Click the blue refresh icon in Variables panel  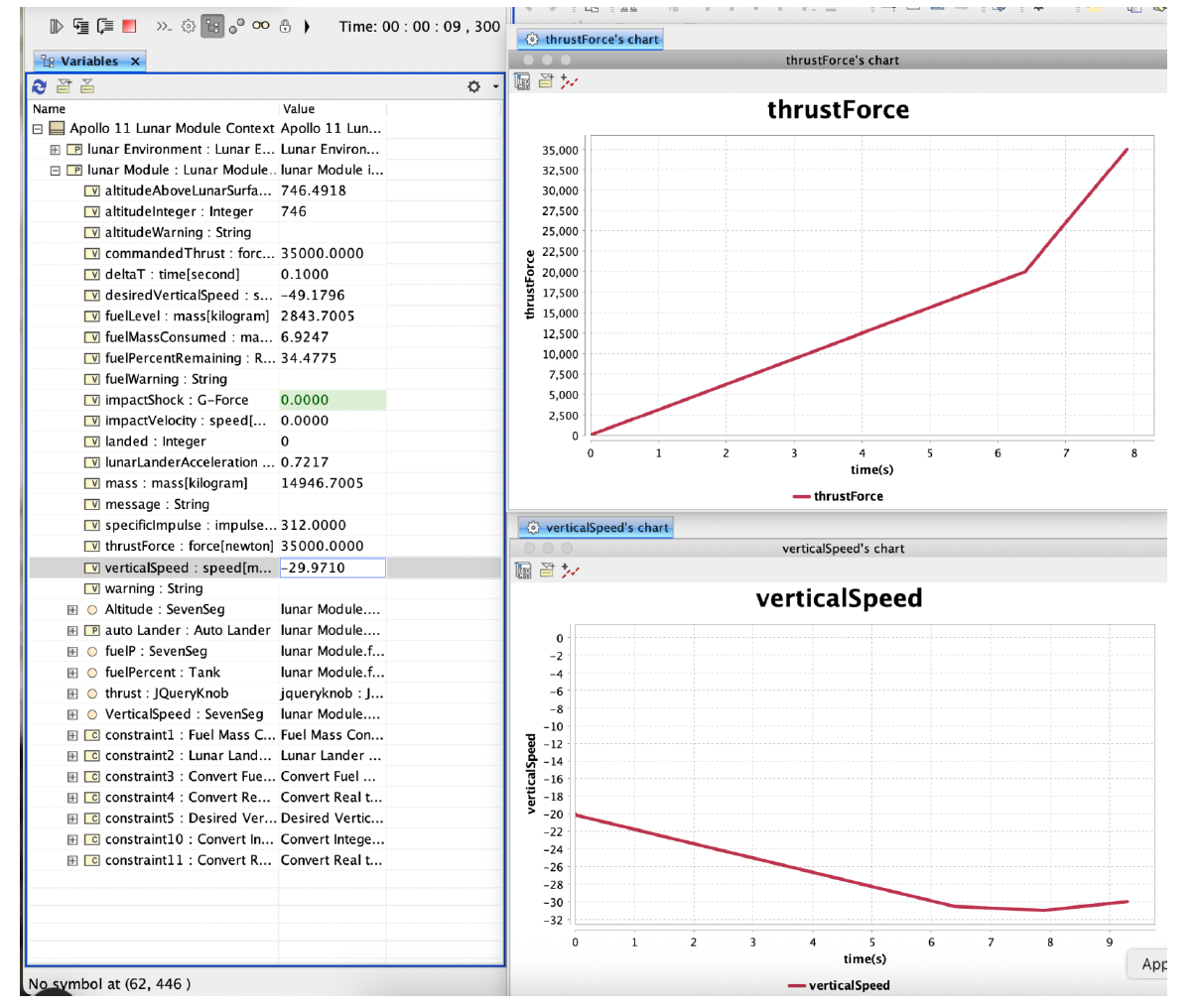pos(40,87)
